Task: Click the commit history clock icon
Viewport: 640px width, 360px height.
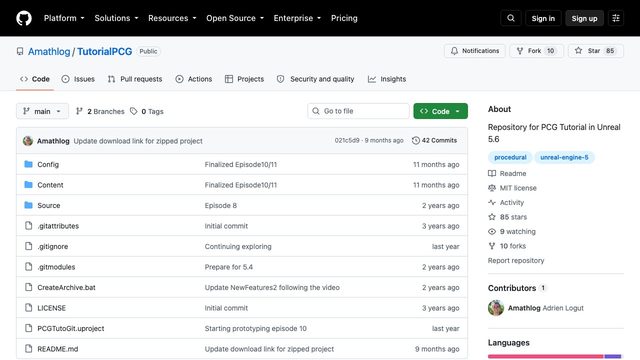Action: (x=416, y=140)
